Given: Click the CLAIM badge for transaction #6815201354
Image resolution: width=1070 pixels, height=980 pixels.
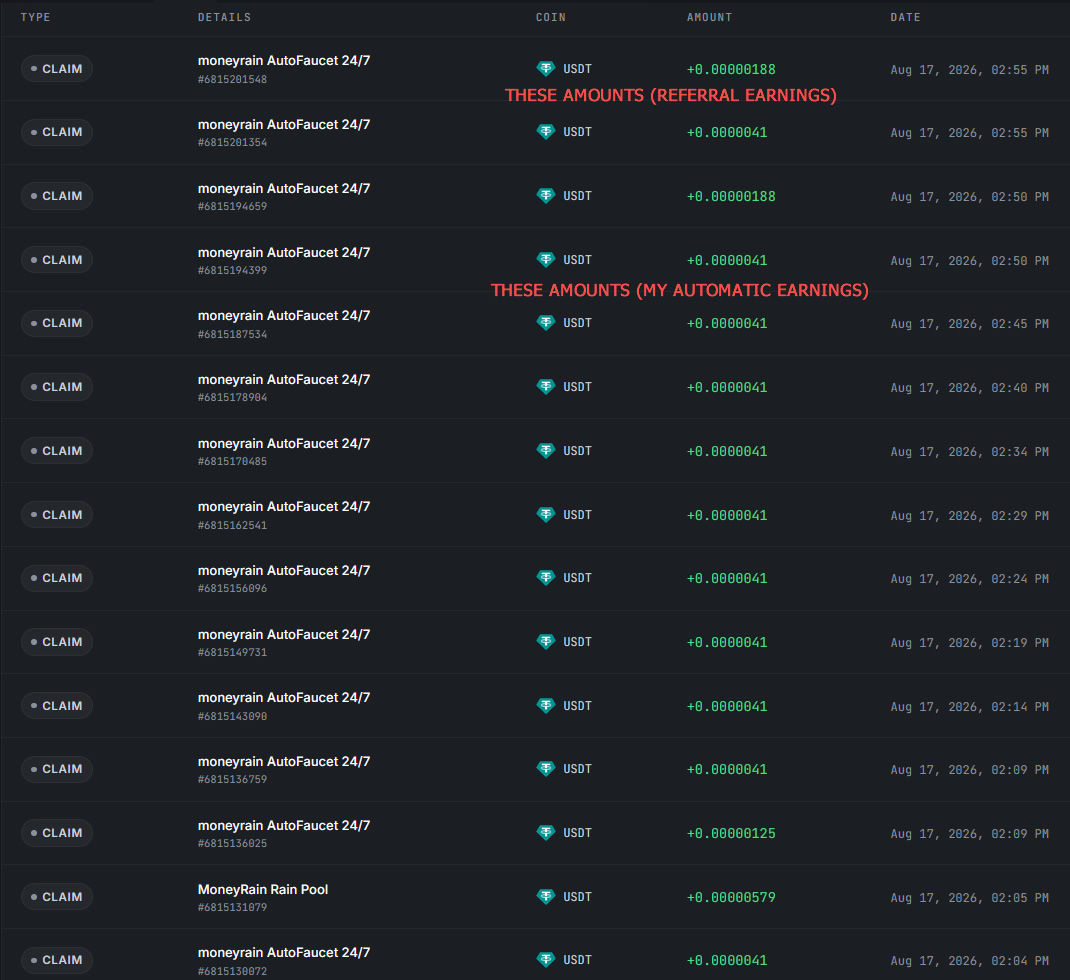Looking at the screenshot, I should coord(57,132).
